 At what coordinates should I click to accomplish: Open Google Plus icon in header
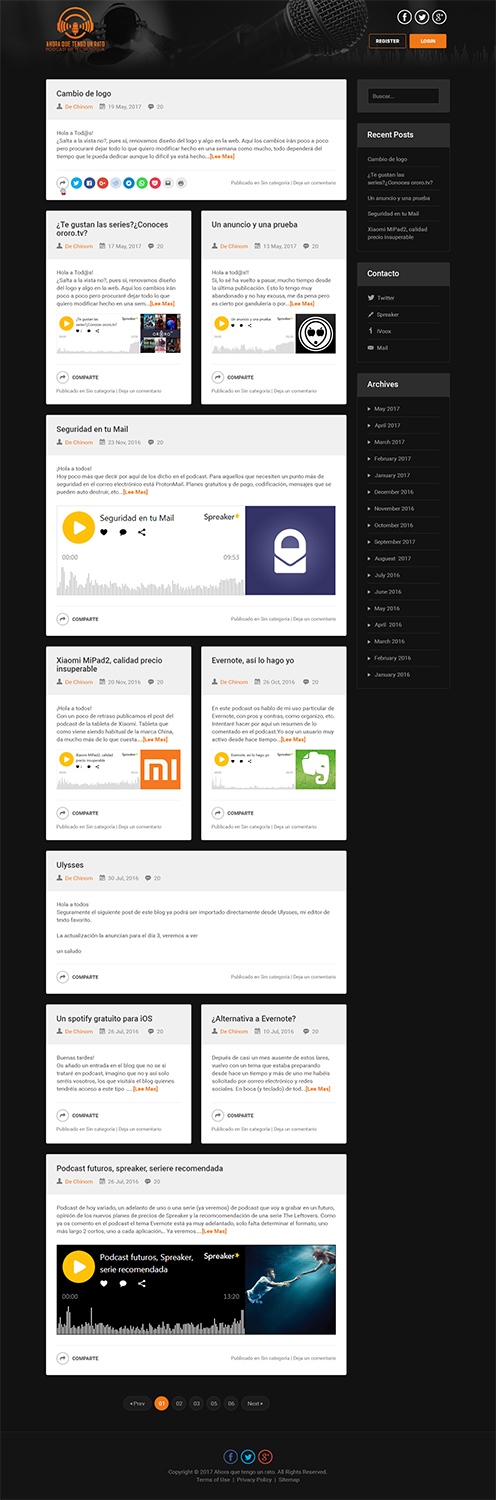[x=440, y=16]
